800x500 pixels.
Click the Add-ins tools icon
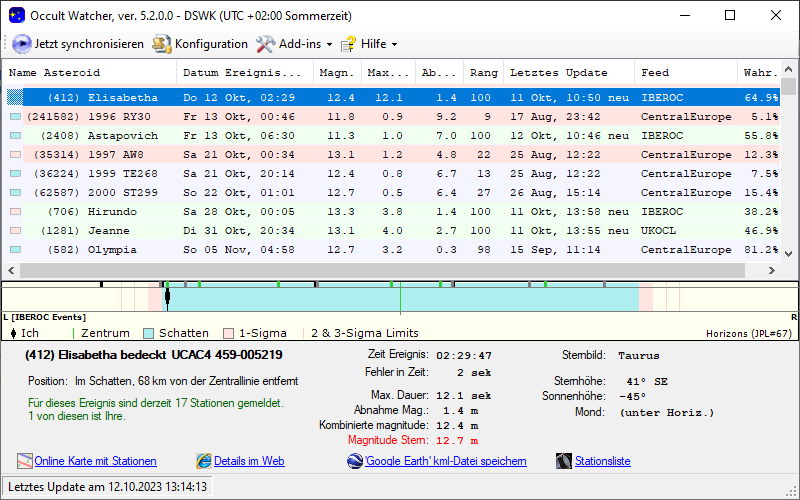pyautogui.click(x=265, y=44)
